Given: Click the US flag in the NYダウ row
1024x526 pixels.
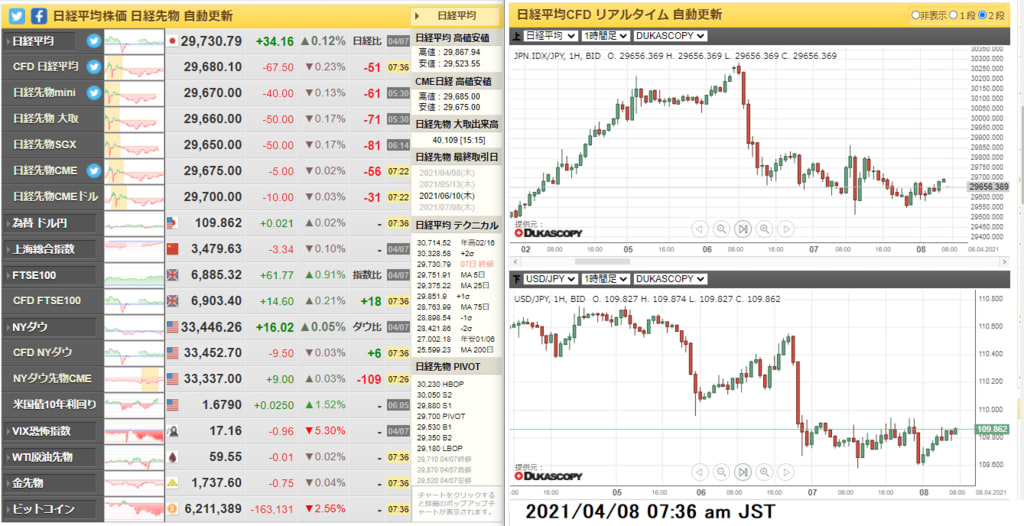Looking at the screenshot, I should pyautogui.click(x=172, y=327).
